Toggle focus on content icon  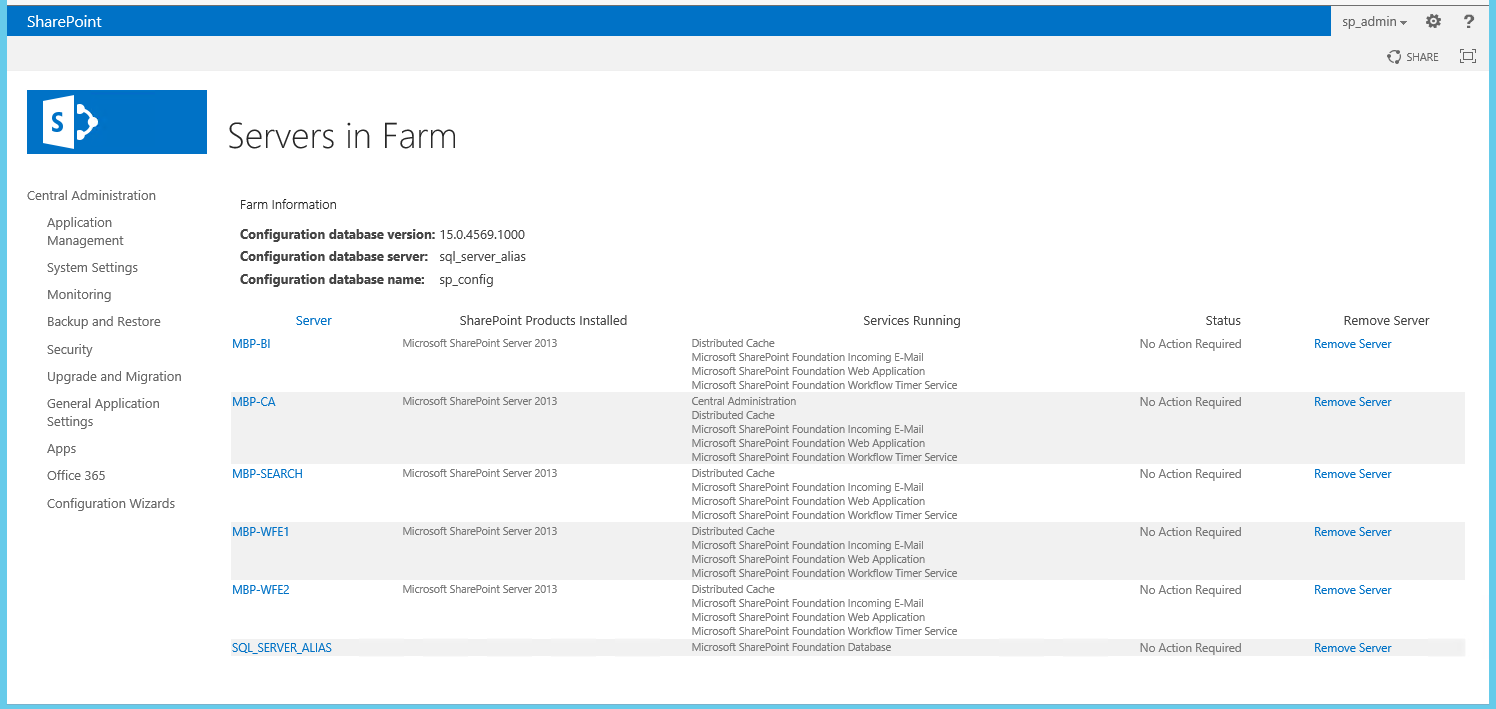click(1468, 56)
